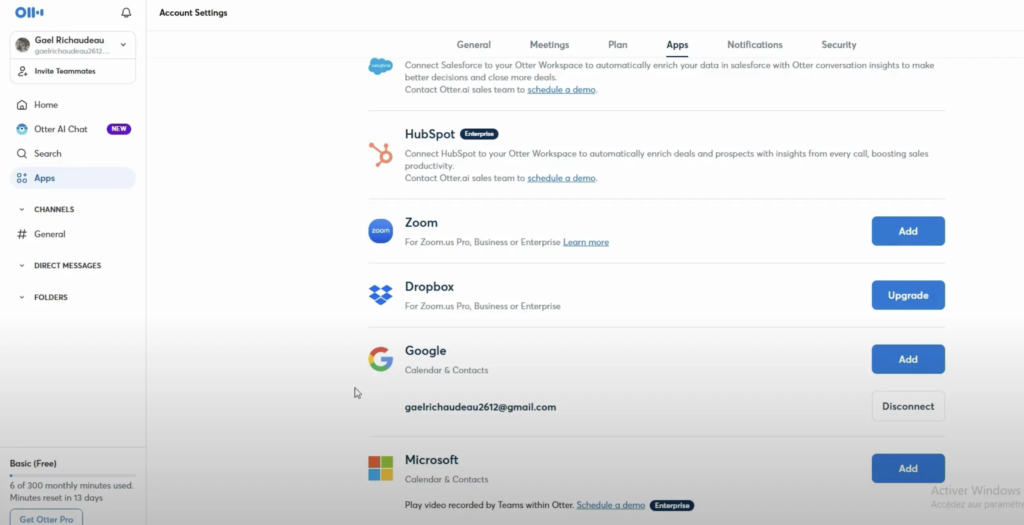Click the Search magnifier icon

(x=22, y=153)
